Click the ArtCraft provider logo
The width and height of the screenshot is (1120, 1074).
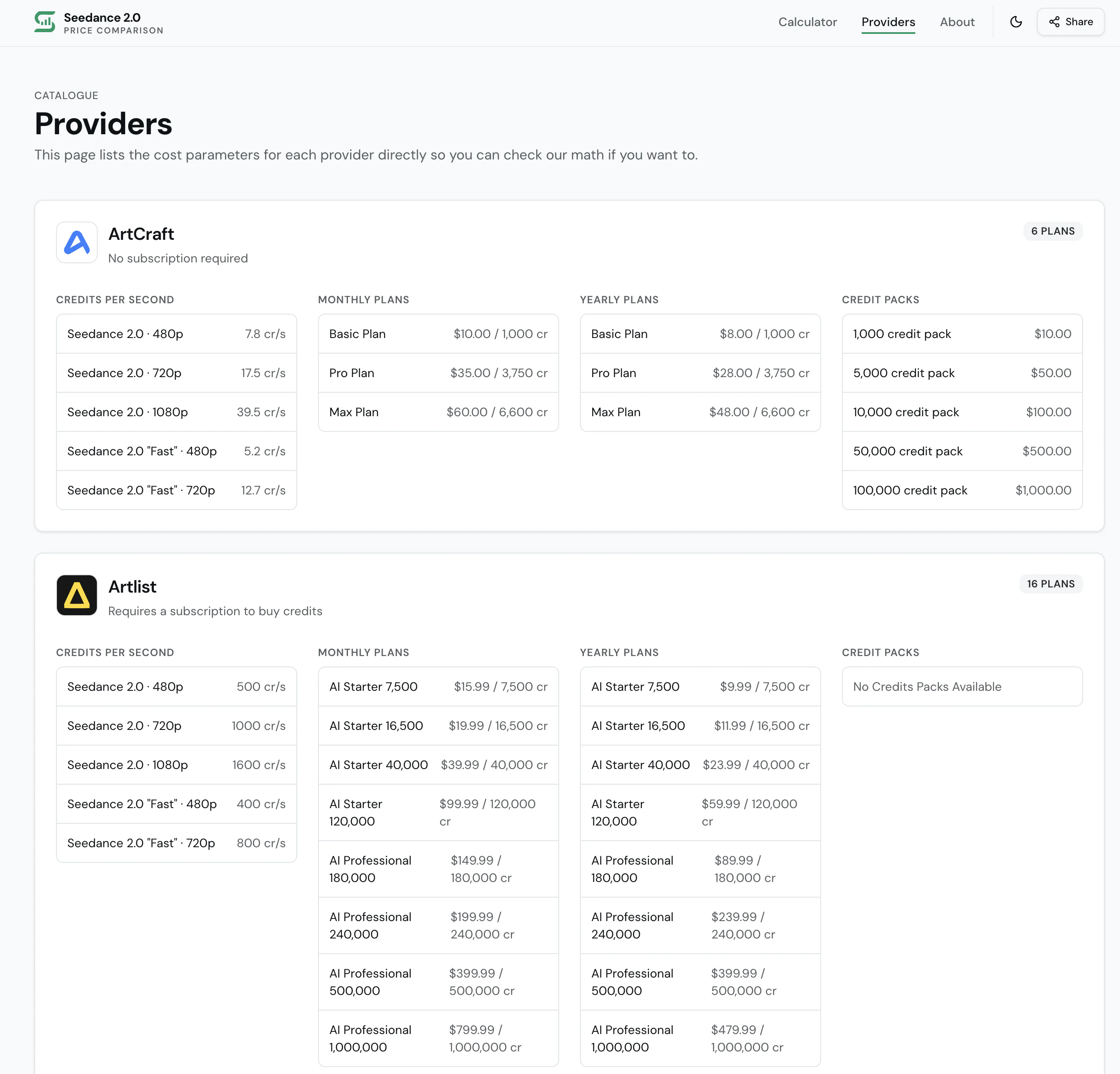click(x=76, y=242)
